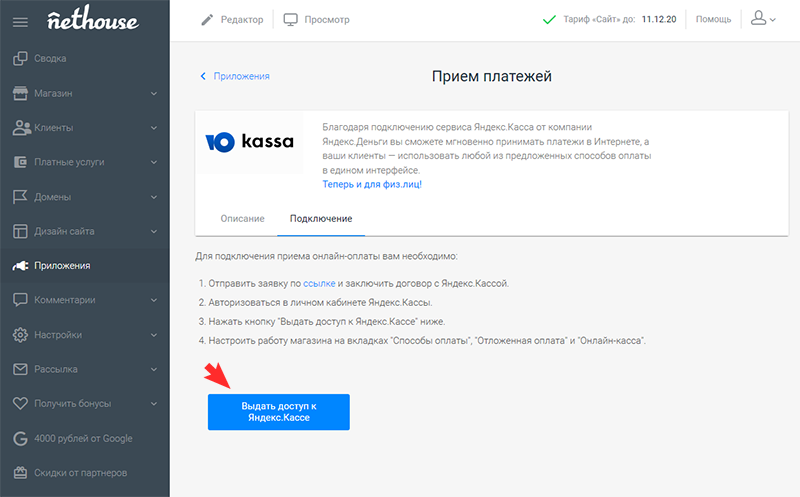Screen dimensions: 800x497
Task: Expand the Настройки submenu chevron
Action: point(154,335)
